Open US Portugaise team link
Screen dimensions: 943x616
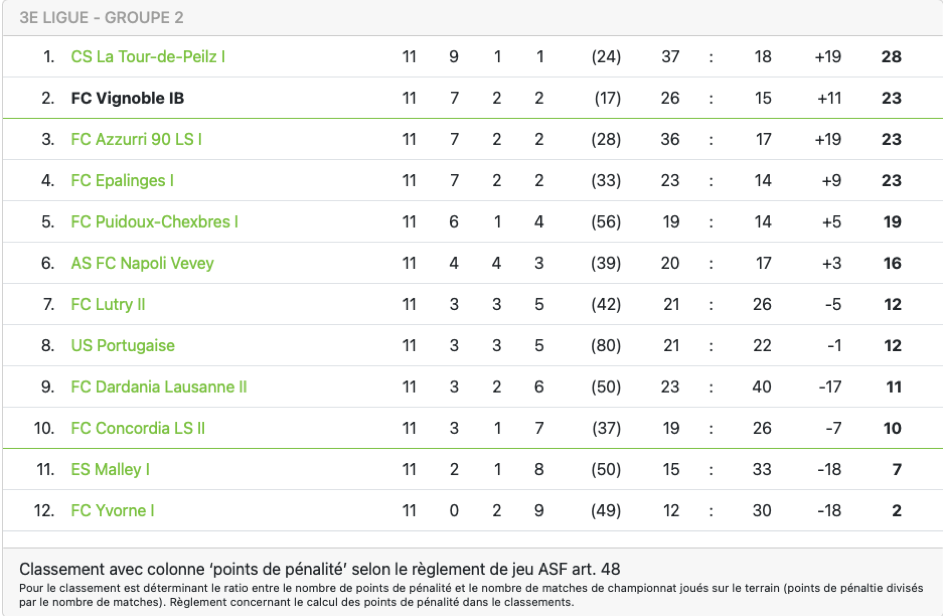pos(123,346)
